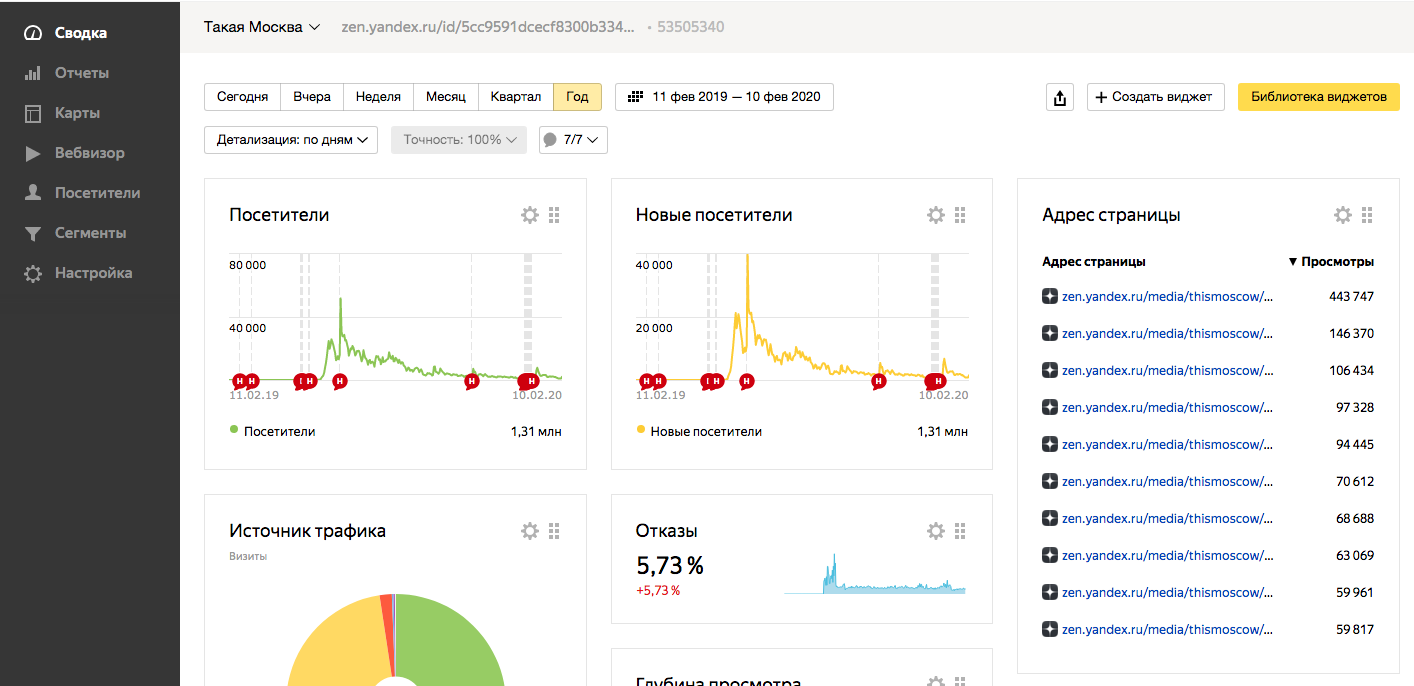
Task: Click the Посетители widget title
Action: tap(279, 215)
